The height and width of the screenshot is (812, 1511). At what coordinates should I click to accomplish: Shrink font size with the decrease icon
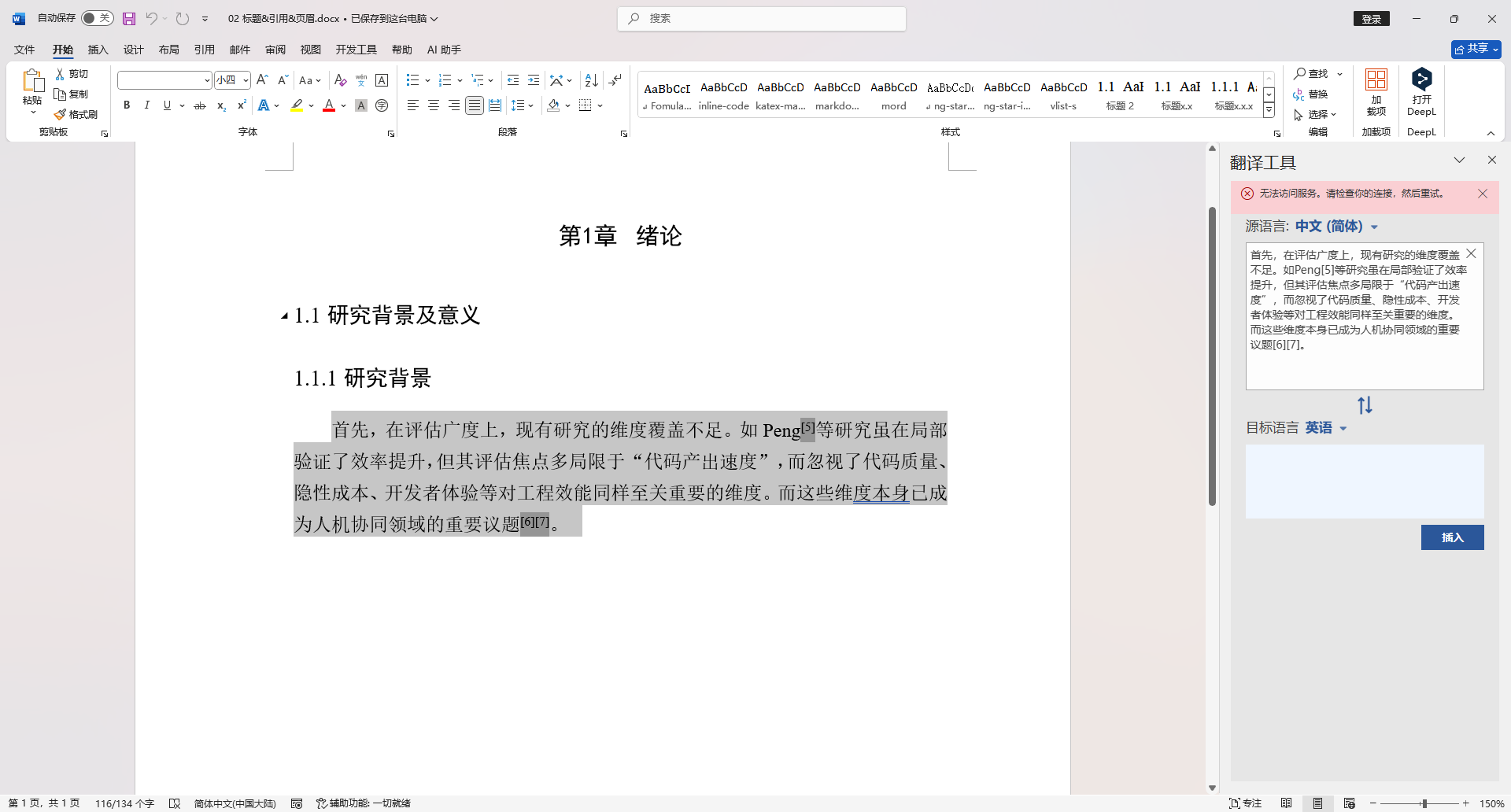(283, 80)
